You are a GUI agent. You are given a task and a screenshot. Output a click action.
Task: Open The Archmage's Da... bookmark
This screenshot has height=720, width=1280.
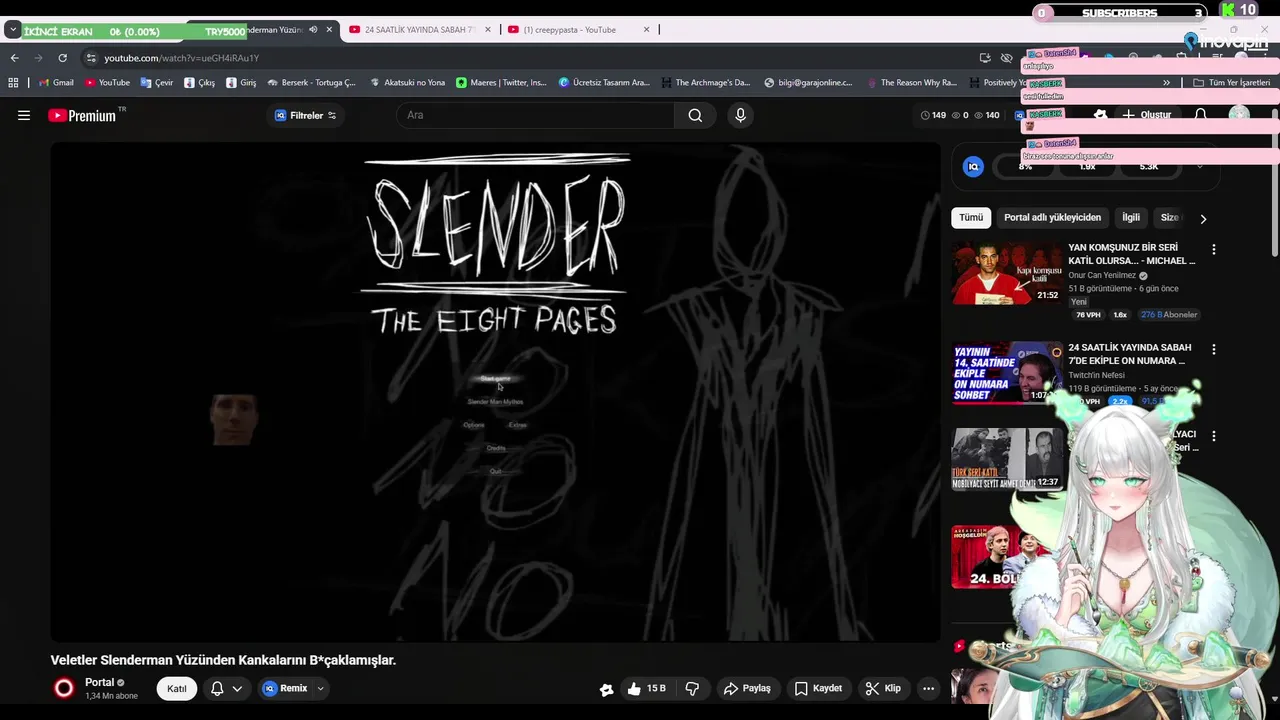705,83
